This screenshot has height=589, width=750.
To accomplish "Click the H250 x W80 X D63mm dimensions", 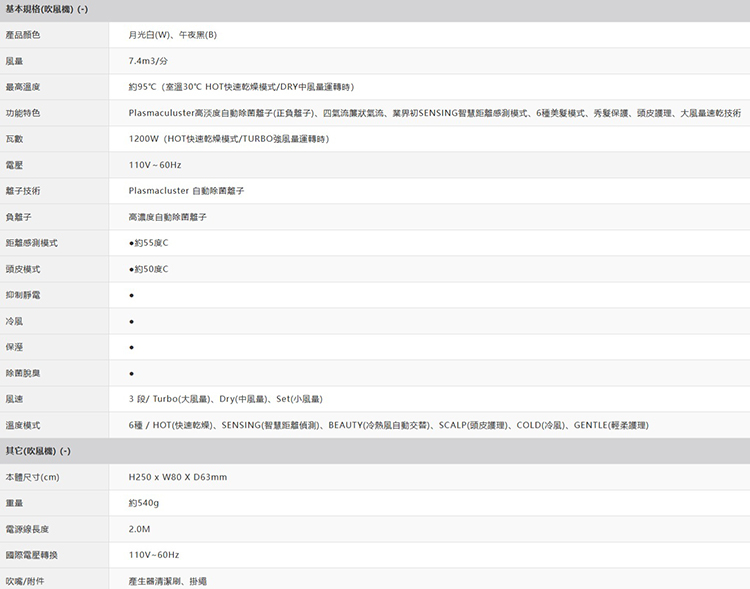I will click(178, 477).
